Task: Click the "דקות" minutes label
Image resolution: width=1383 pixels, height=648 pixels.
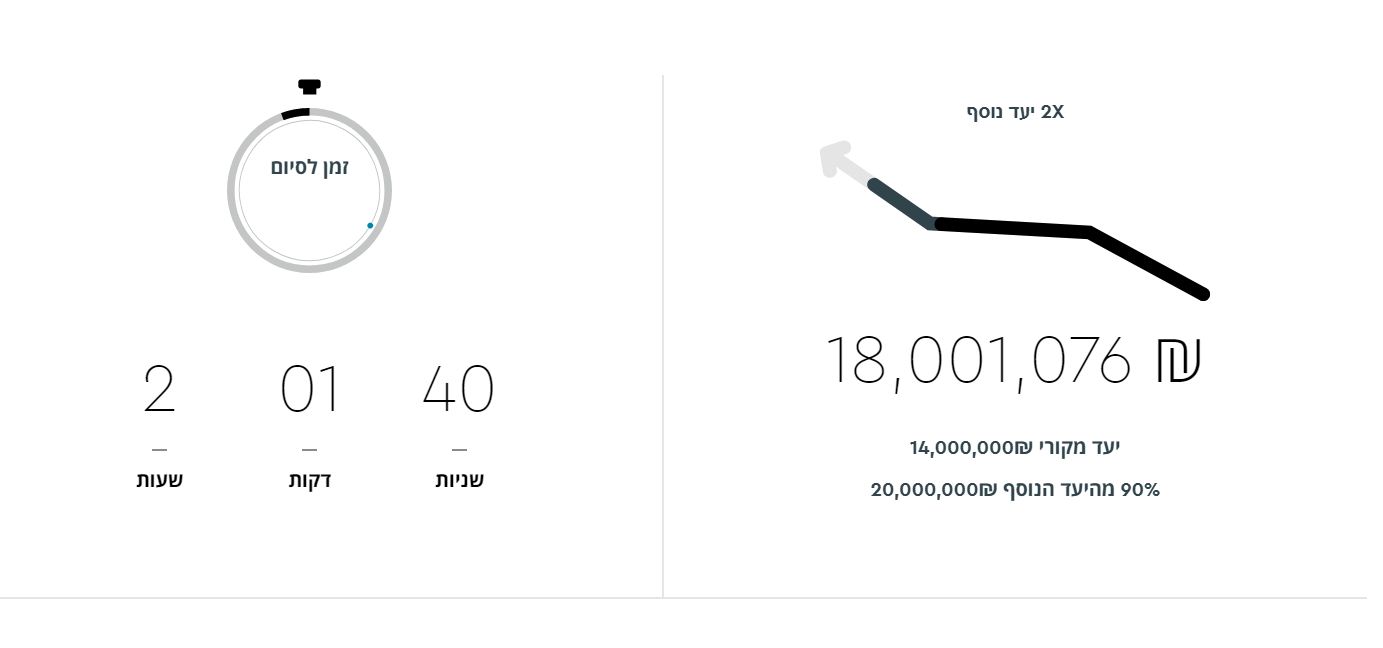Action: point(310,480)
